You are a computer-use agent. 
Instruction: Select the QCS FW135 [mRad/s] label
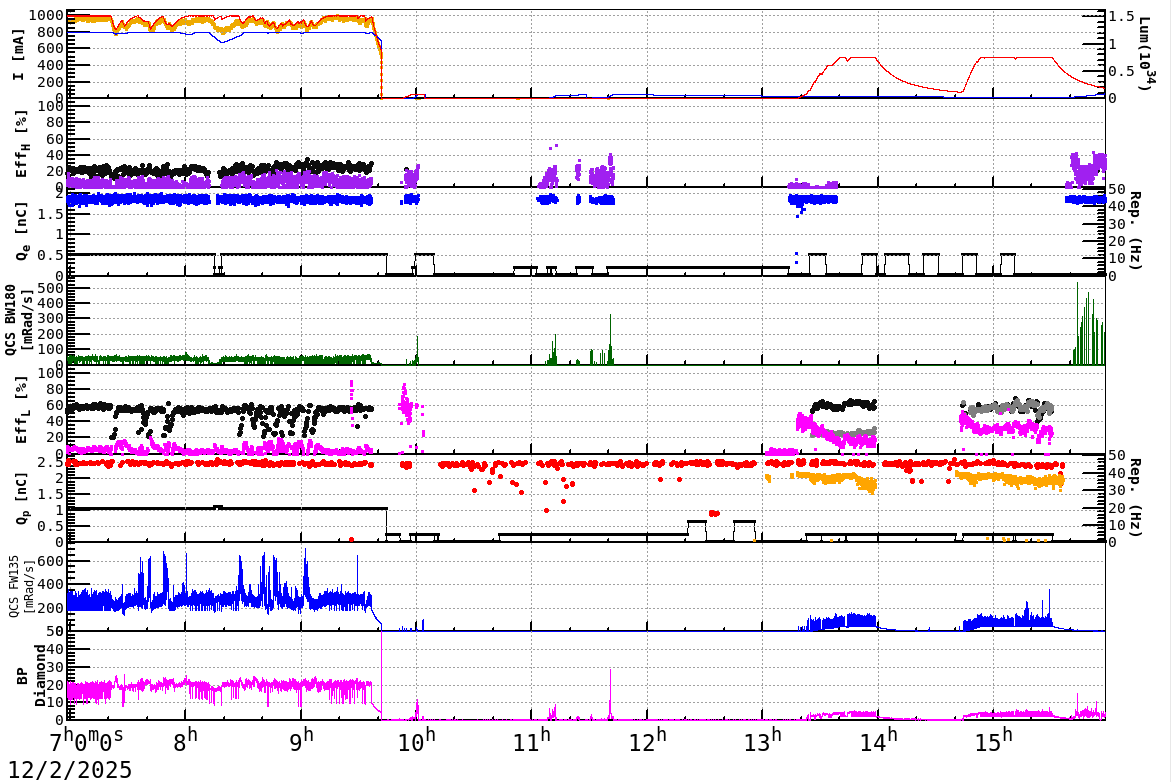click(x=18, y=585)
